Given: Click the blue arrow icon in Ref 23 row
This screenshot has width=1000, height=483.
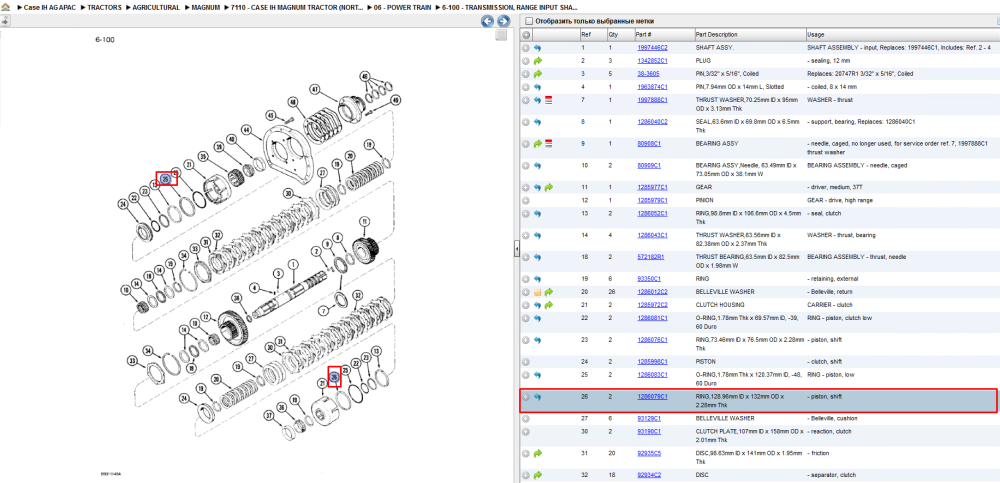Looking at the screenshot, I should [537, 339].
